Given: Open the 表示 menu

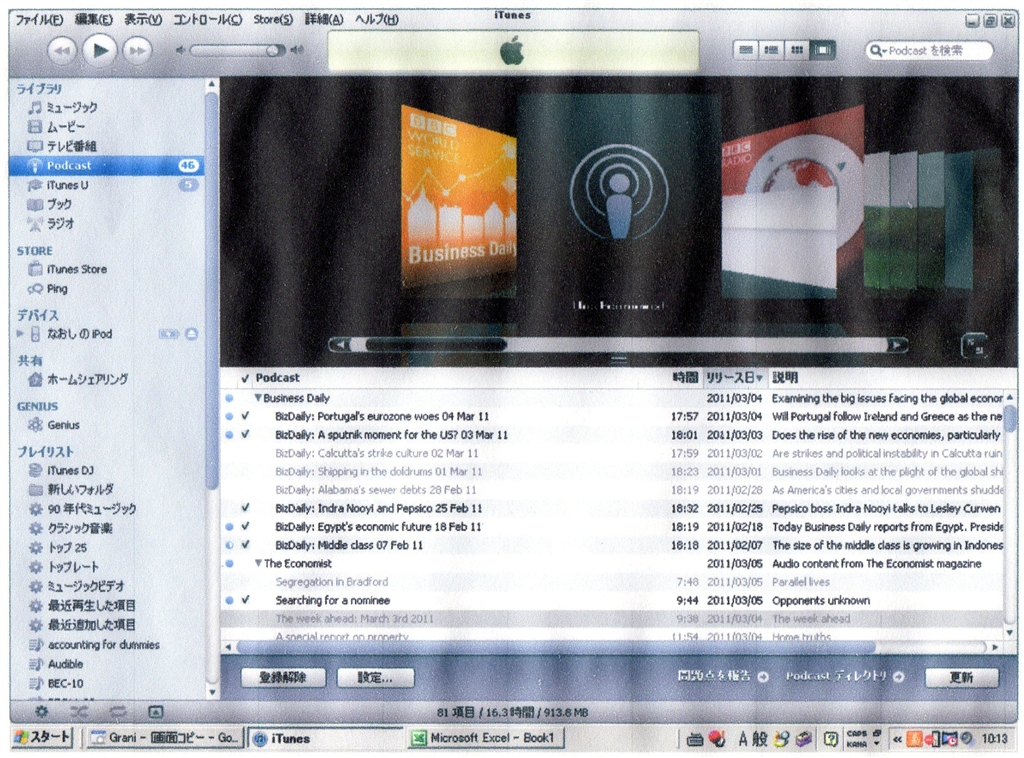Looking at the screenshot, I should (x=142, y=20).
